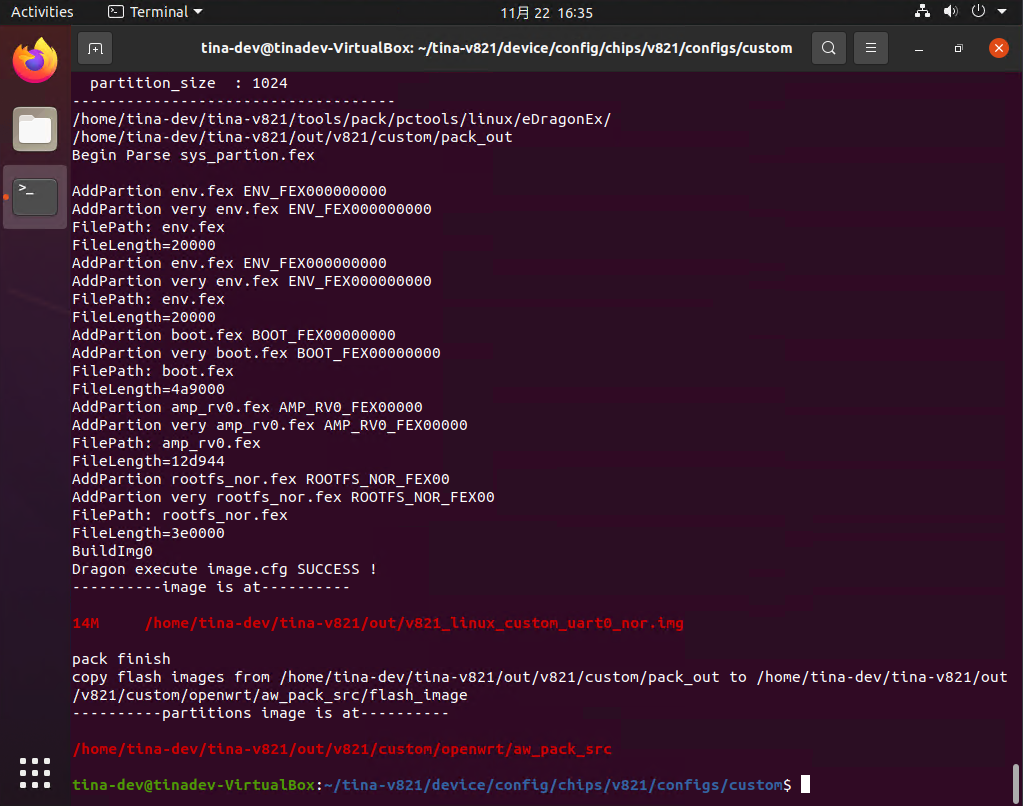This screenshot has height=806, width=1023.
Task: Click 'FilePath: amp_rv0.fex' line
Action: click(x=166, y=443)
